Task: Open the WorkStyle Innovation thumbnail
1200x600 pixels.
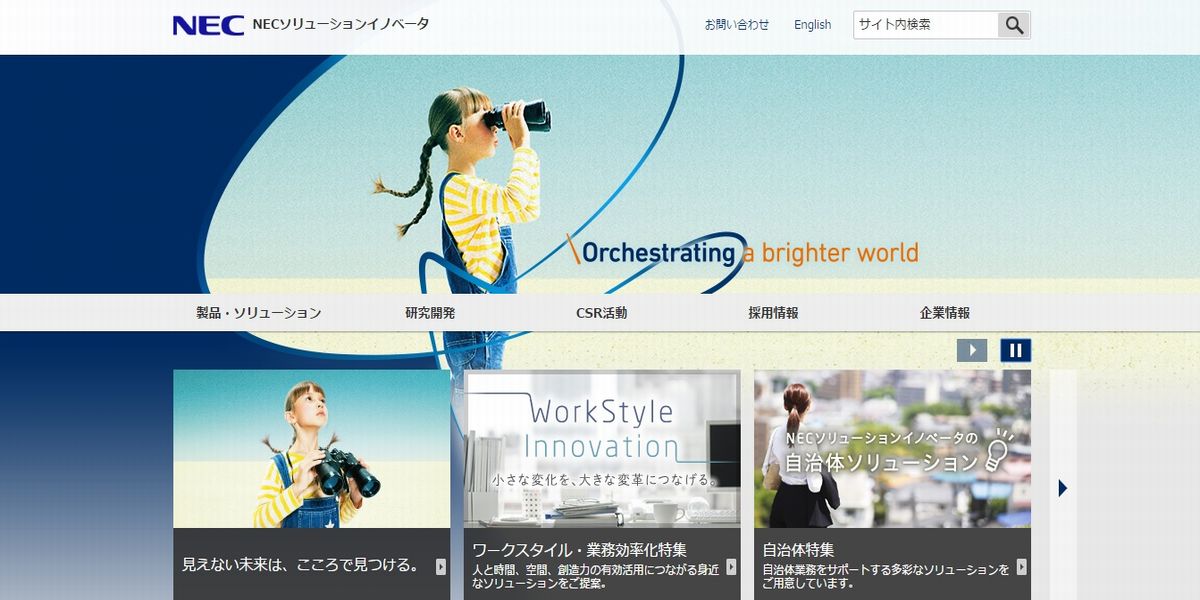Action: pos(602,449)
